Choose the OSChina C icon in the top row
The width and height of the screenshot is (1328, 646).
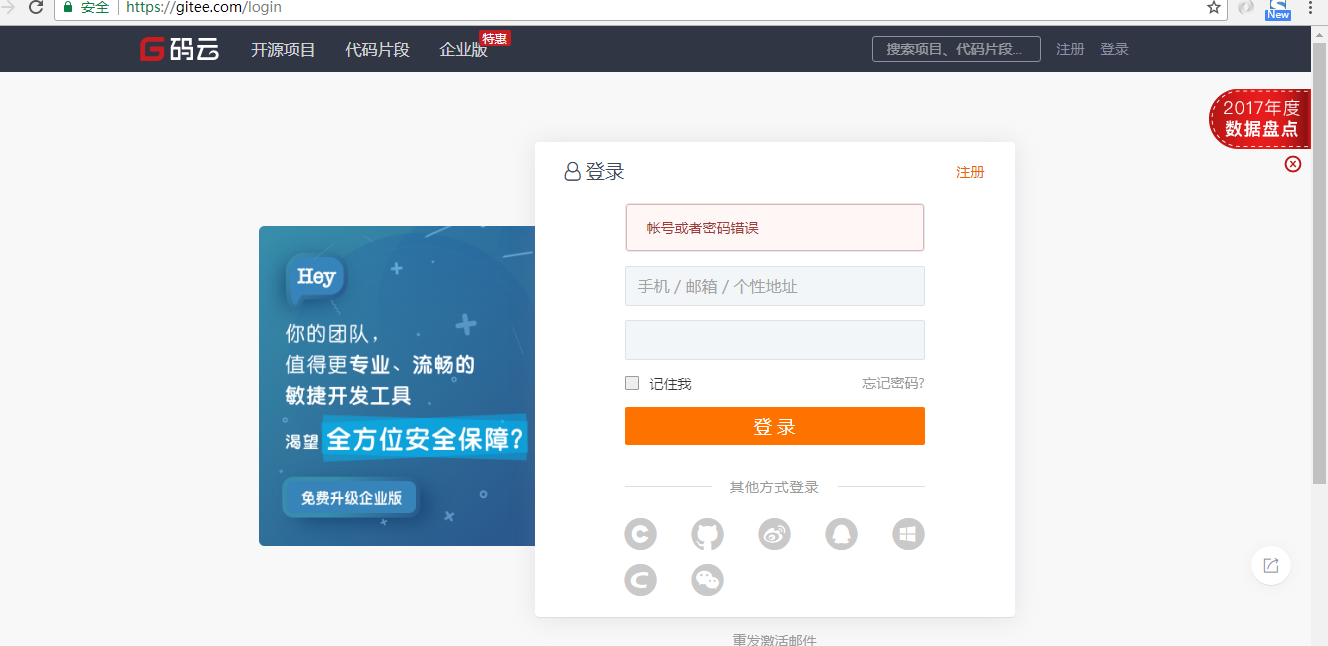tap(640, 534)
